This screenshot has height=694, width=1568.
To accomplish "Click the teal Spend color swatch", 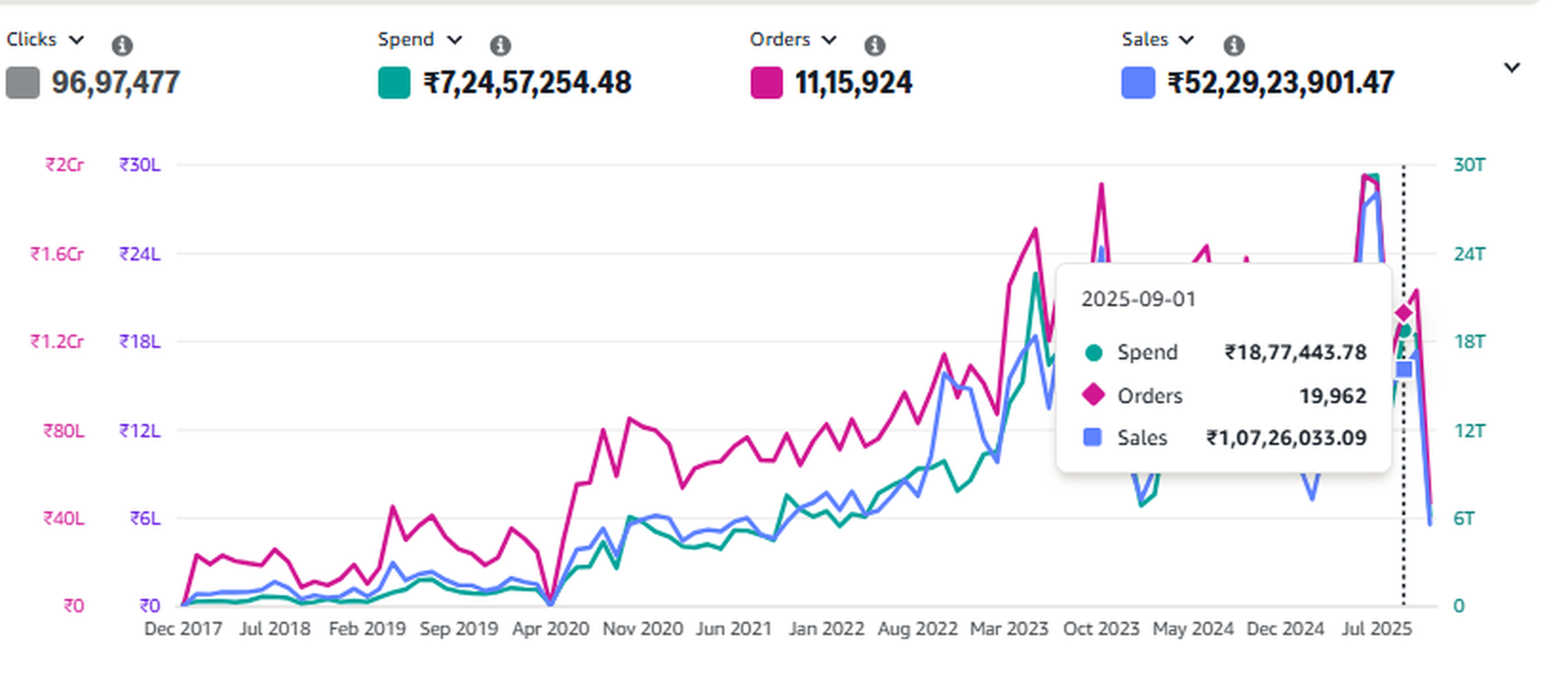I will (393, 83).
